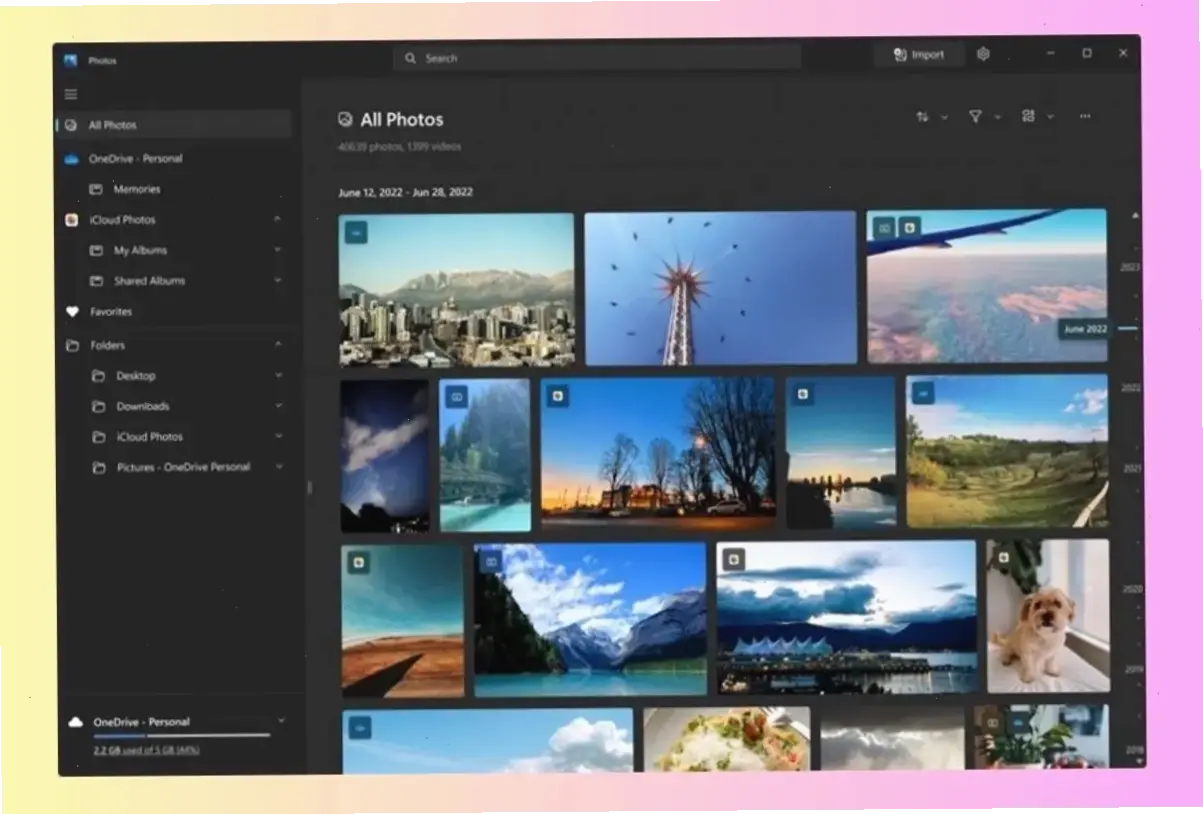Collapse the Folders section chevron
The width and height of the screenshot is (1203, 814).
[278, 345]
